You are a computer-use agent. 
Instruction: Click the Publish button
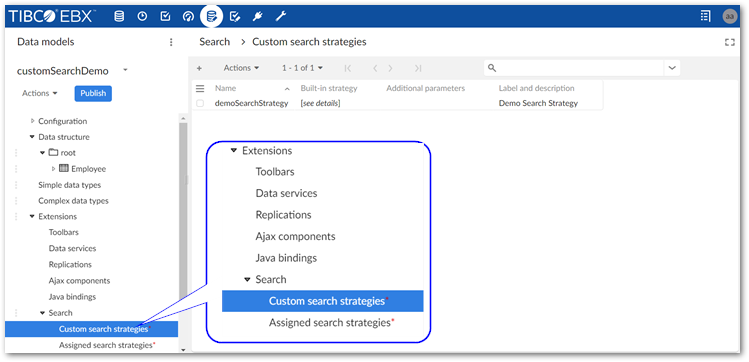[x=93, y=94]
